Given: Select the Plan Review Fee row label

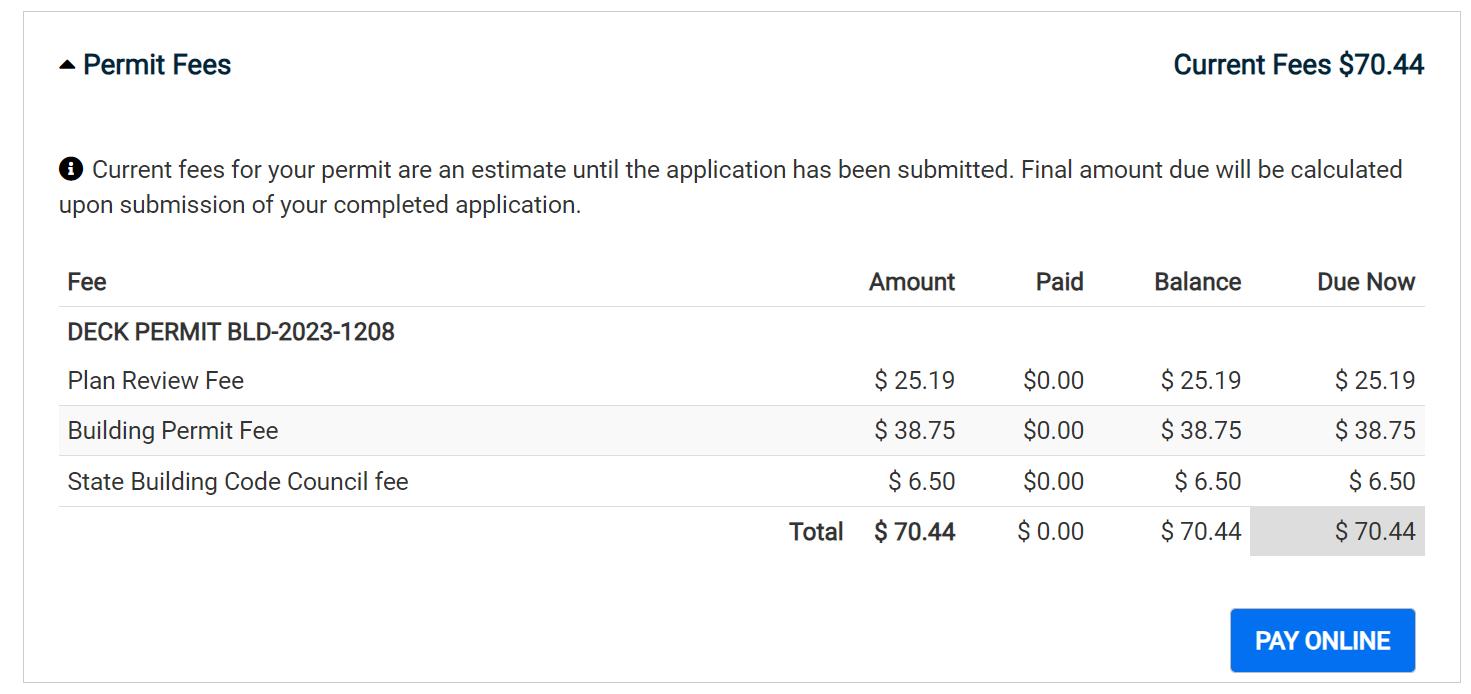Looking at the screenshot, I should point(156,381).
